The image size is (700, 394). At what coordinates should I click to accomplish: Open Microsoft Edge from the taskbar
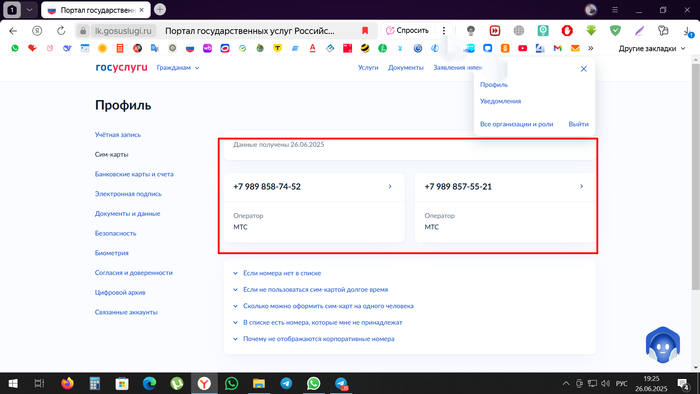pos(149,383)
